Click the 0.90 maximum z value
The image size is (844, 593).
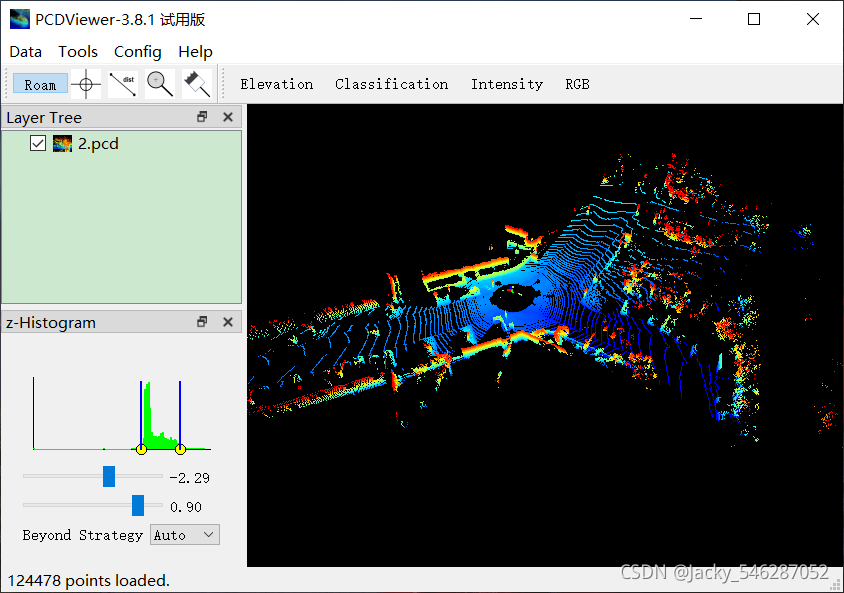(186, 507)
